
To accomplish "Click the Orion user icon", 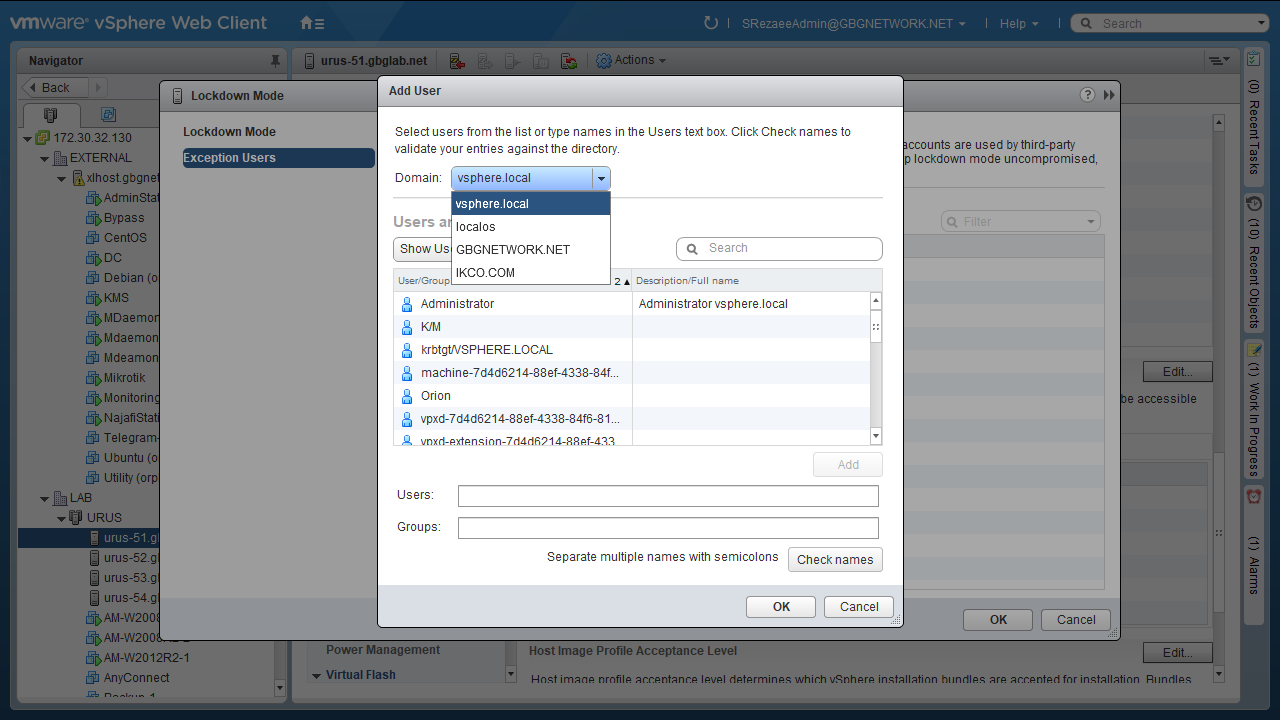I will tap(407, 396).
